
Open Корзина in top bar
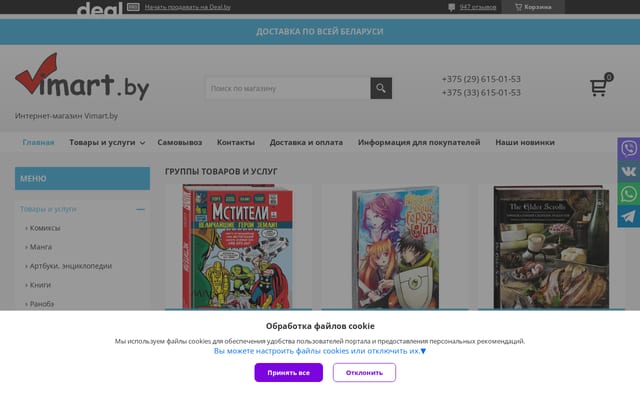[533, 7]
